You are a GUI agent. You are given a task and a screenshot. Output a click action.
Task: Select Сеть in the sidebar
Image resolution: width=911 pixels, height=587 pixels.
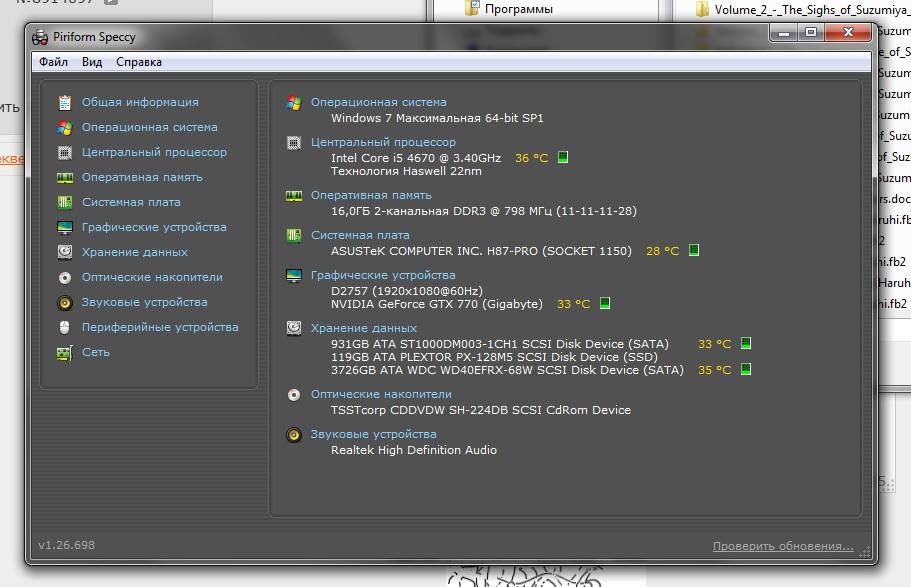tap(96, 352)
